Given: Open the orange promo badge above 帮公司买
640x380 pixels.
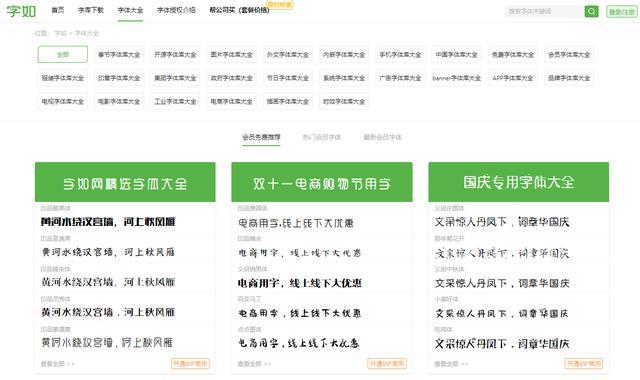Looking at the screenshot, I should (x=279, y=4).
